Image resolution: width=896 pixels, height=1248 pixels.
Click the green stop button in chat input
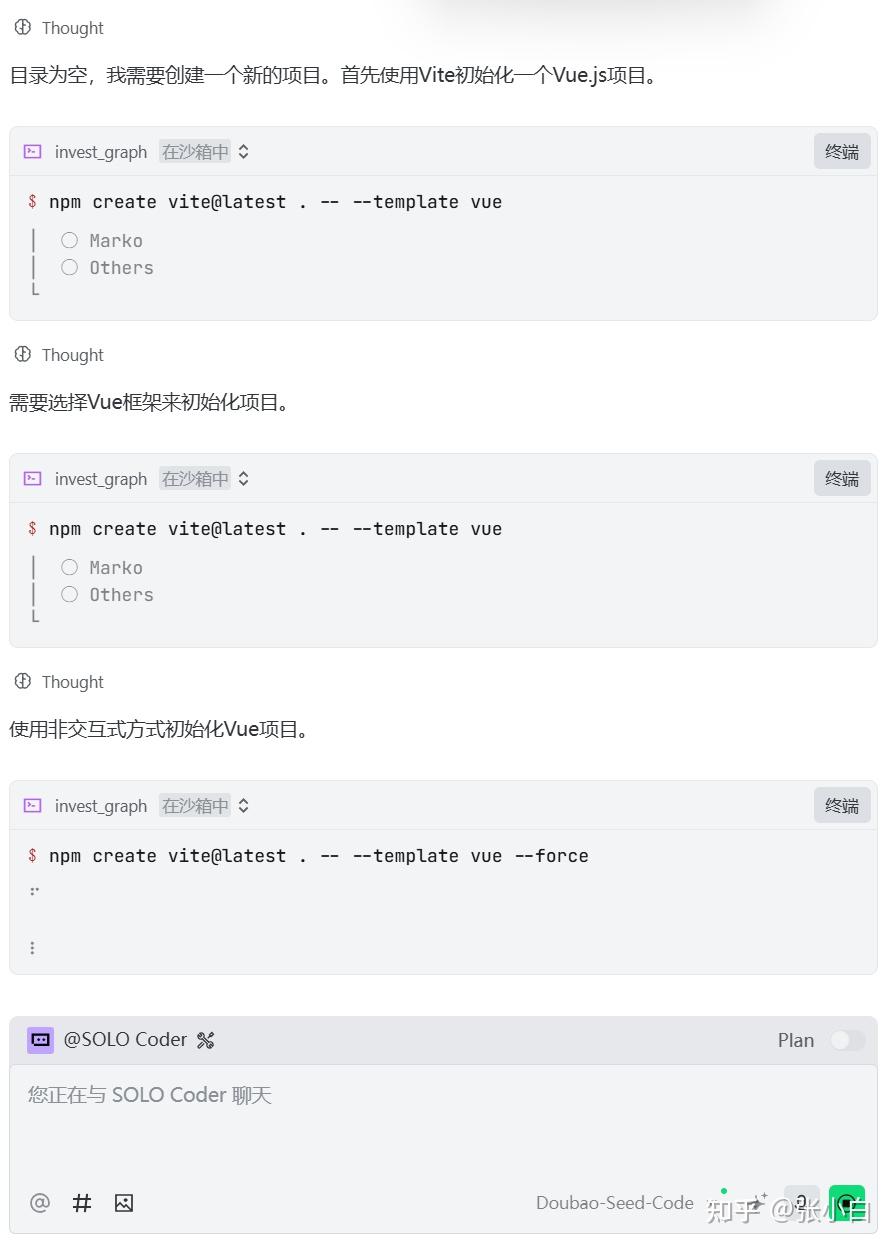[846, 1202]
